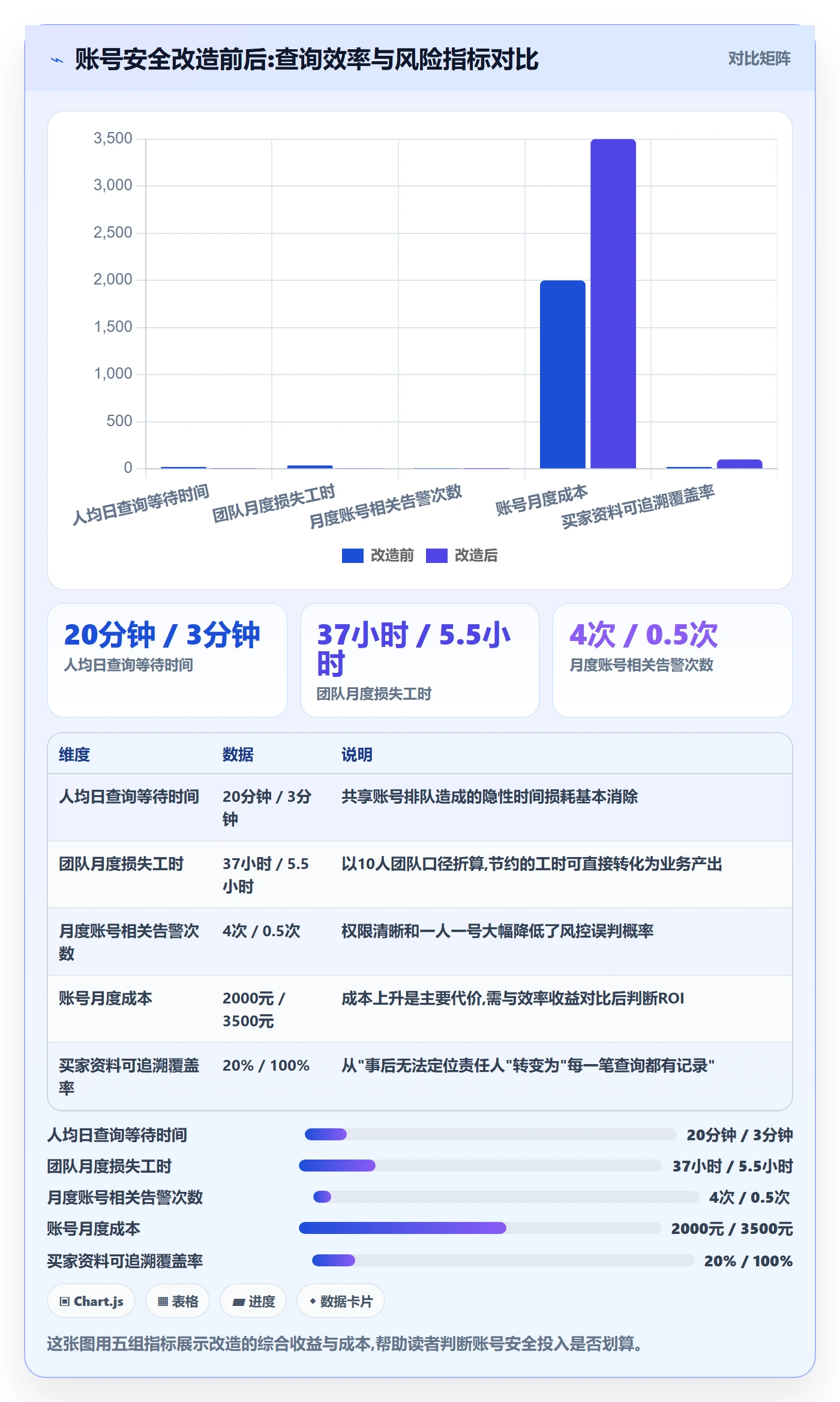Screen dimensions: 840x1402
Task: Click the 维度 column header
Action: pyautogui.click(x=74, y=754)
